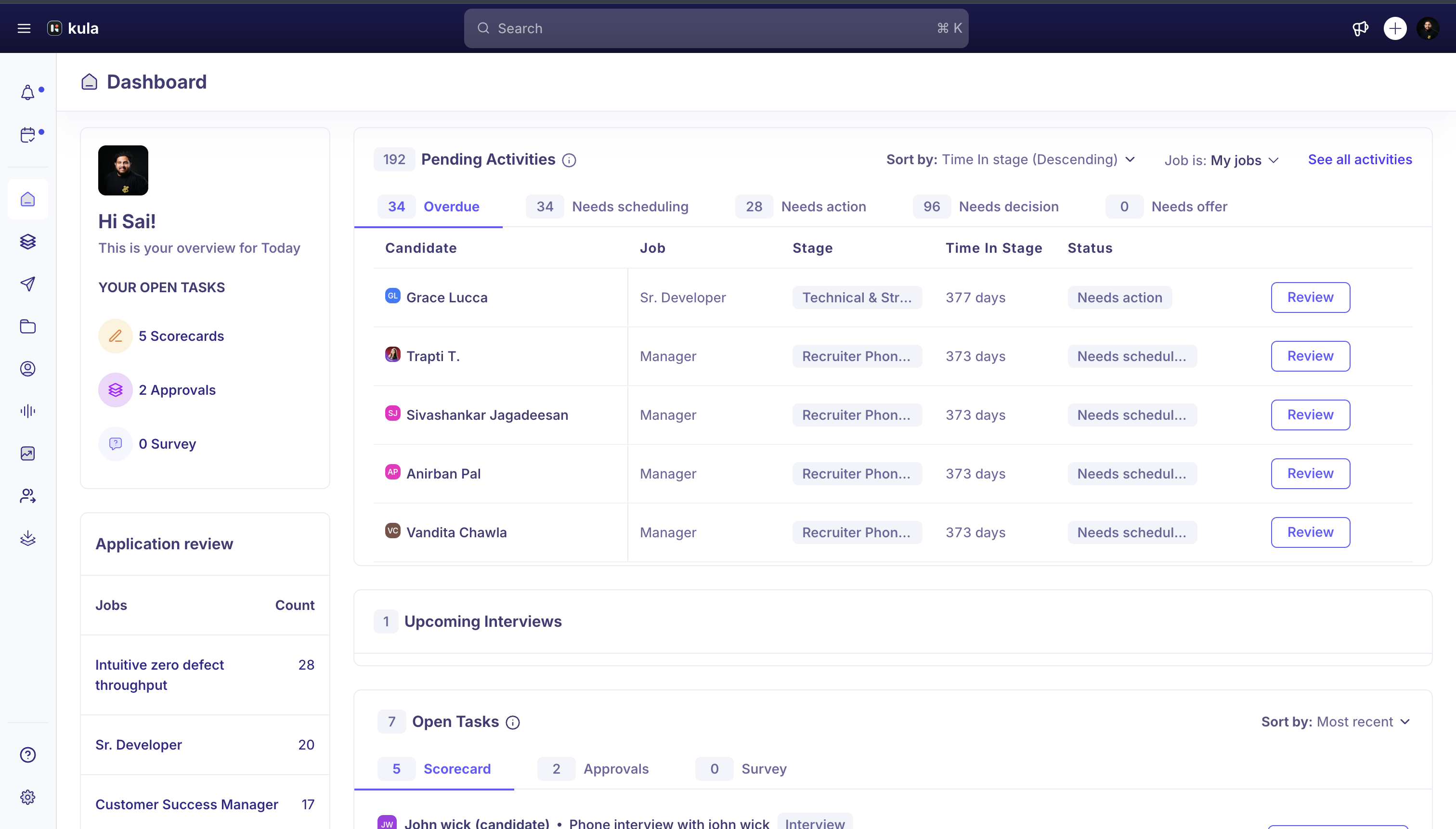Viewport: 1456px width, 829px height.
Task: Open See all activities link
Action: [x=1359, y=159]
